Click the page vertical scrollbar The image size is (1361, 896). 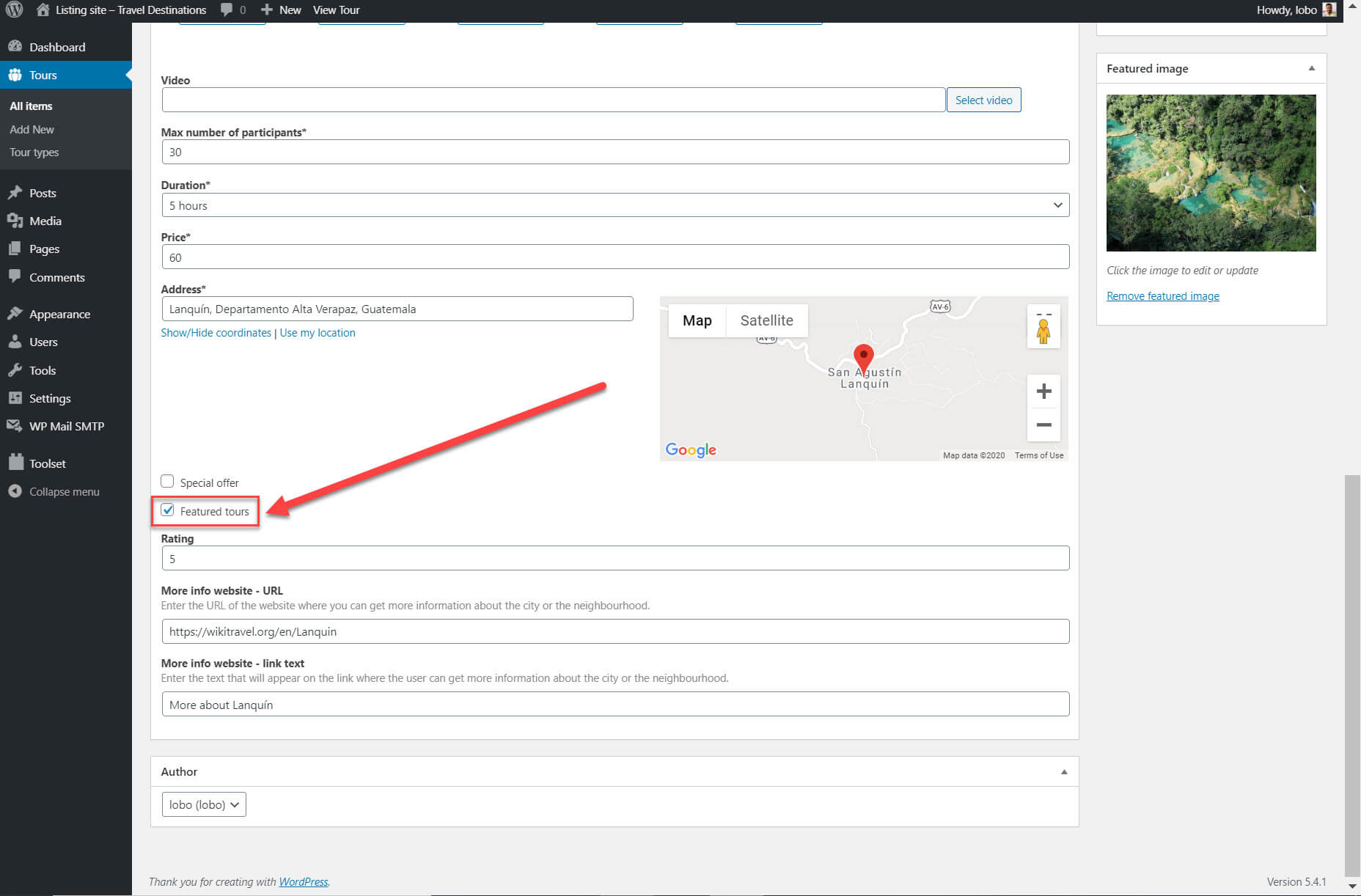click(1352, 675)
